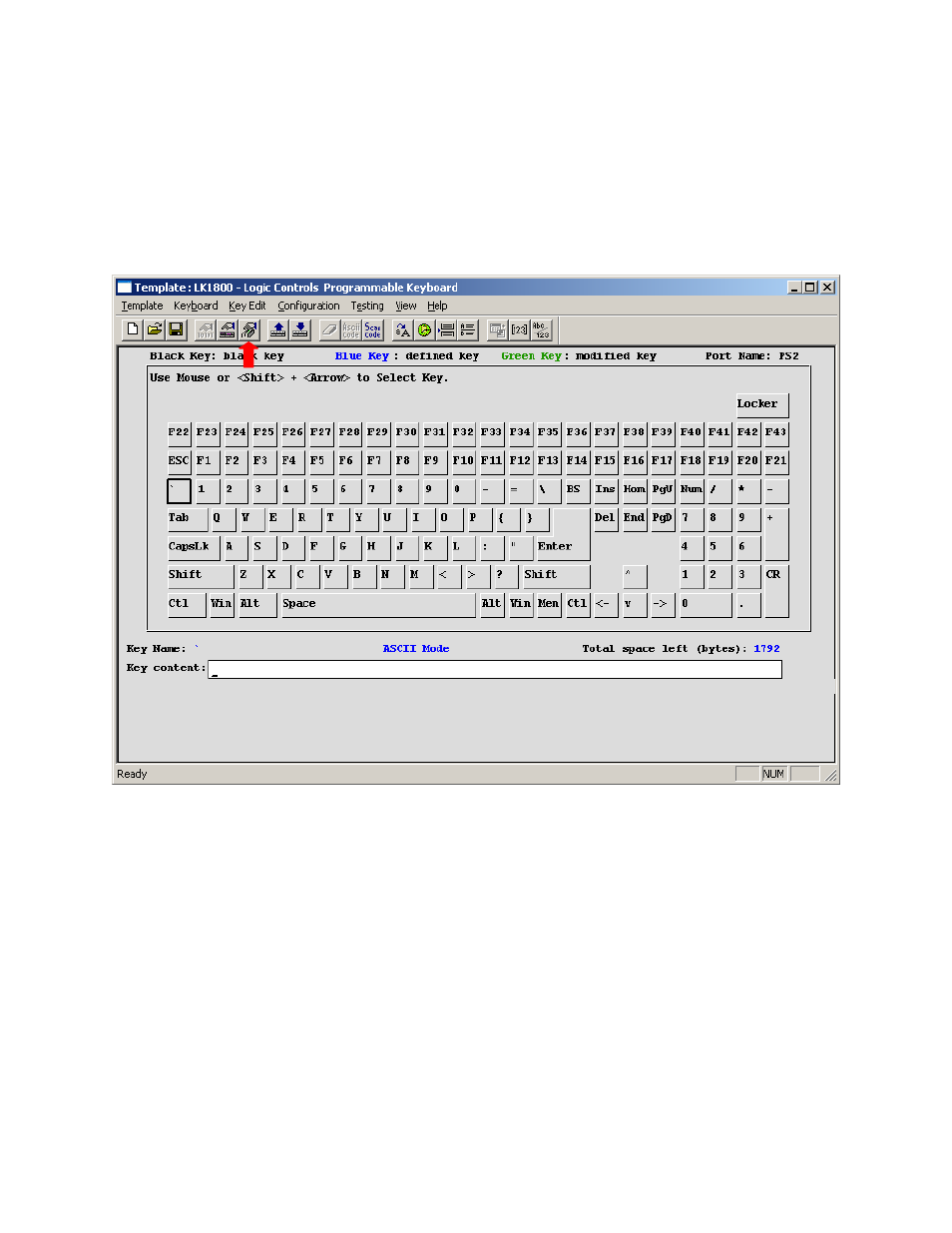Select the right arrow -> key

click(x=663, y=604)
